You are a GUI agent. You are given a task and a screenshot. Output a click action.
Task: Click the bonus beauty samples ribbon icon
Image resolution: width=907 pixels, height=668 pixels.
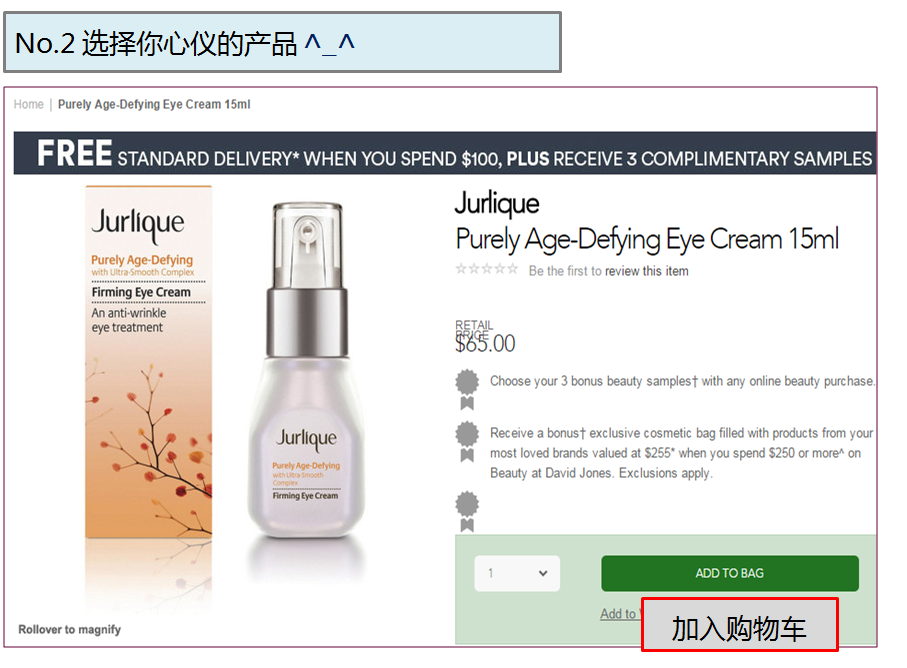coord(467,389)
